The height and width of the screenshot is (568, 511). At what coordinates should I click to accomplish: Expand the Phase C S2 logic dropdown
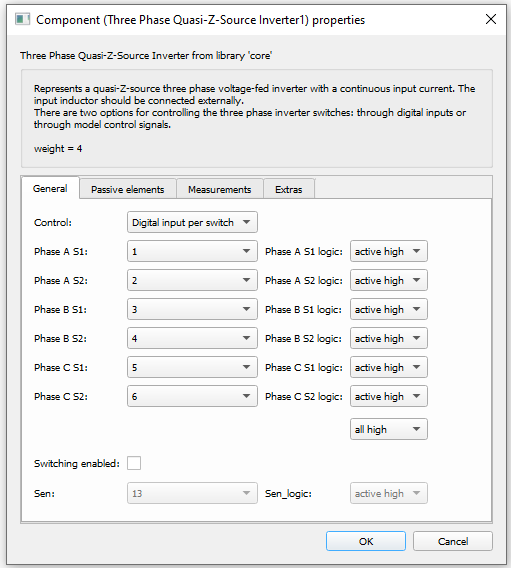[x=389, y=396]
